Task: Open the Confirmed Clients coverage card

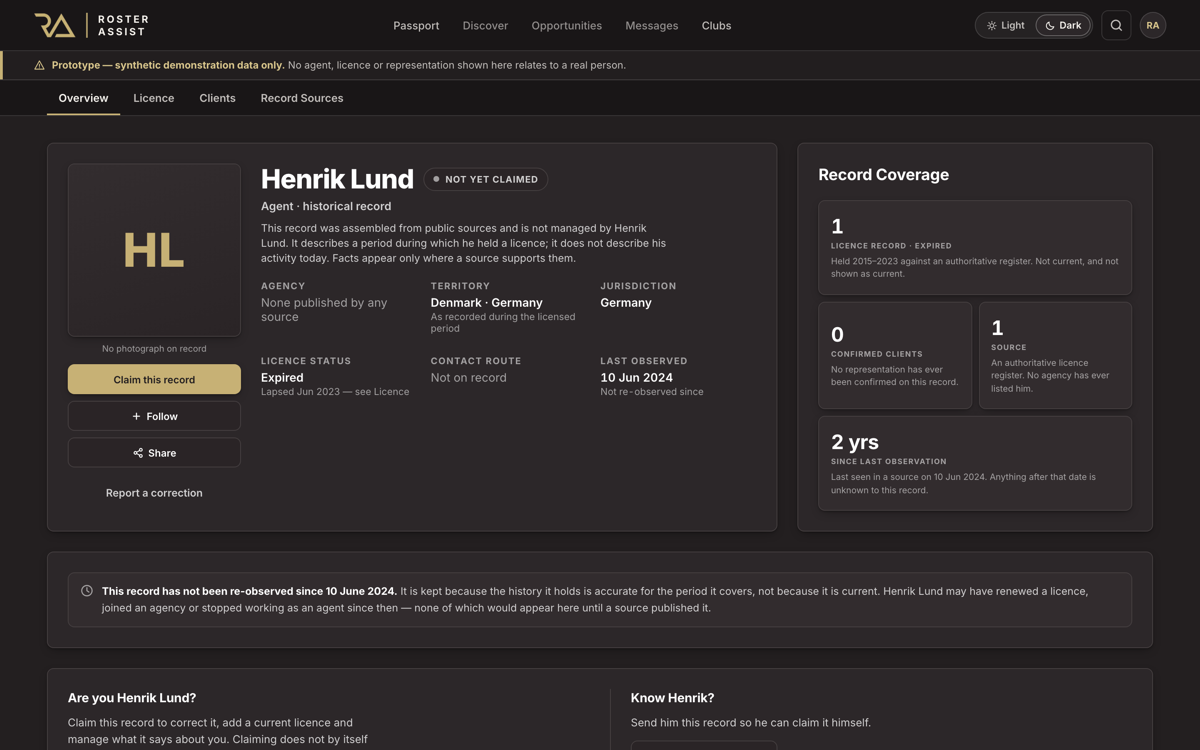Action: click(x=895, y=355)
